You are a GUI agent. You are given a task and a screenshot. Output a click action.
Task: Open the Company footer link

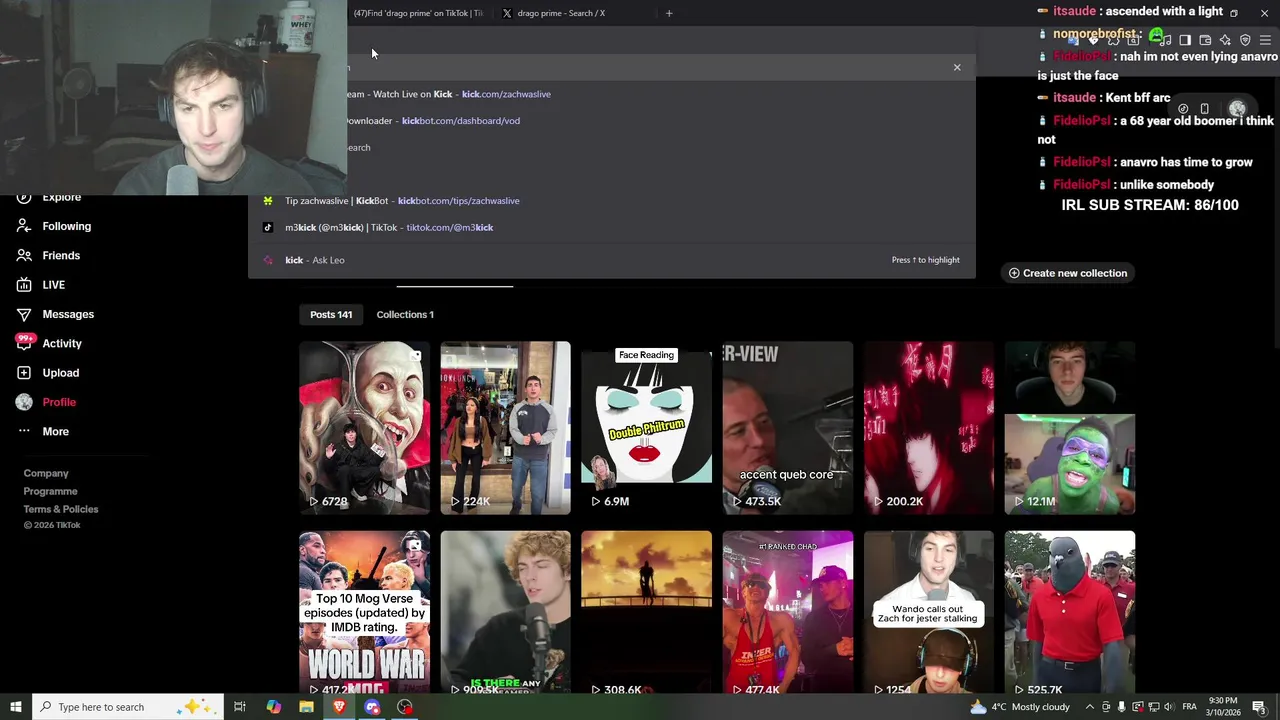[x=46, y=473]
